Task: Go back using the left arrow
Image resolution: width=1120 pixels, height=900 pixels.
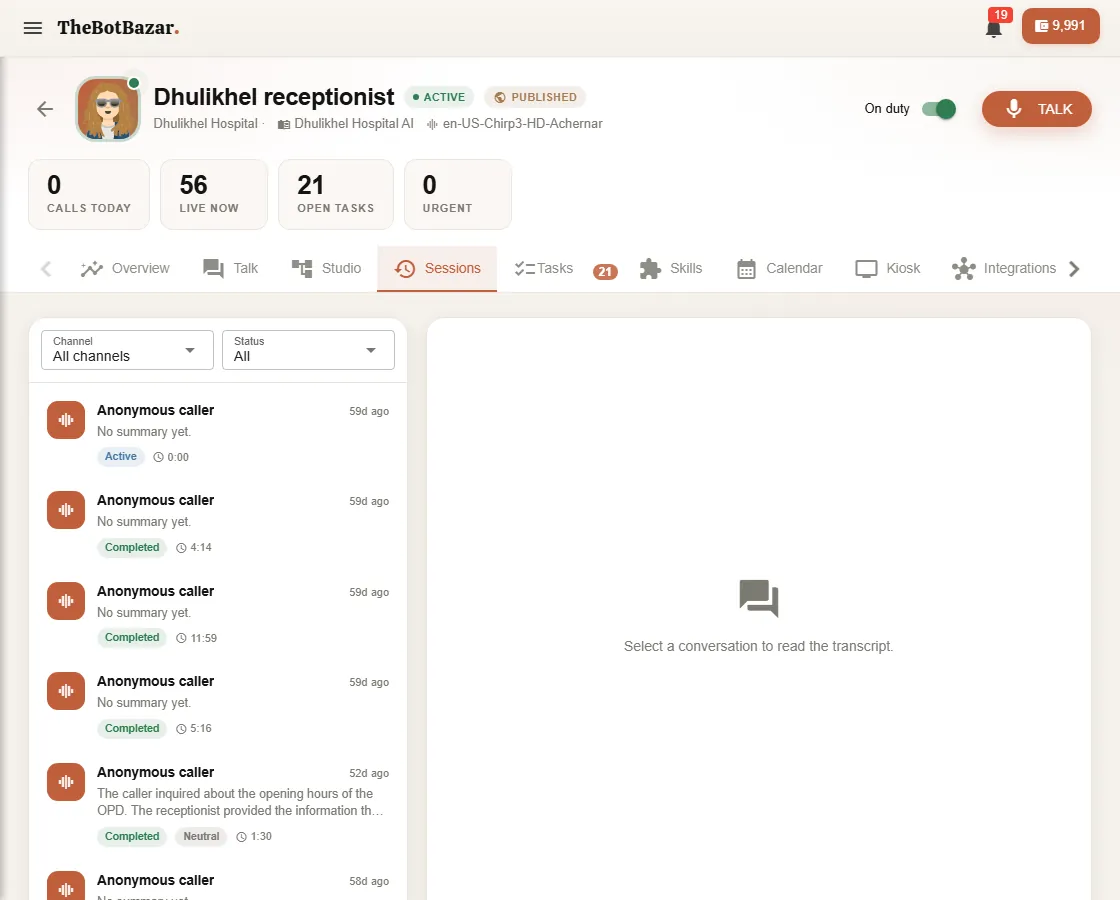Action: 45,109
